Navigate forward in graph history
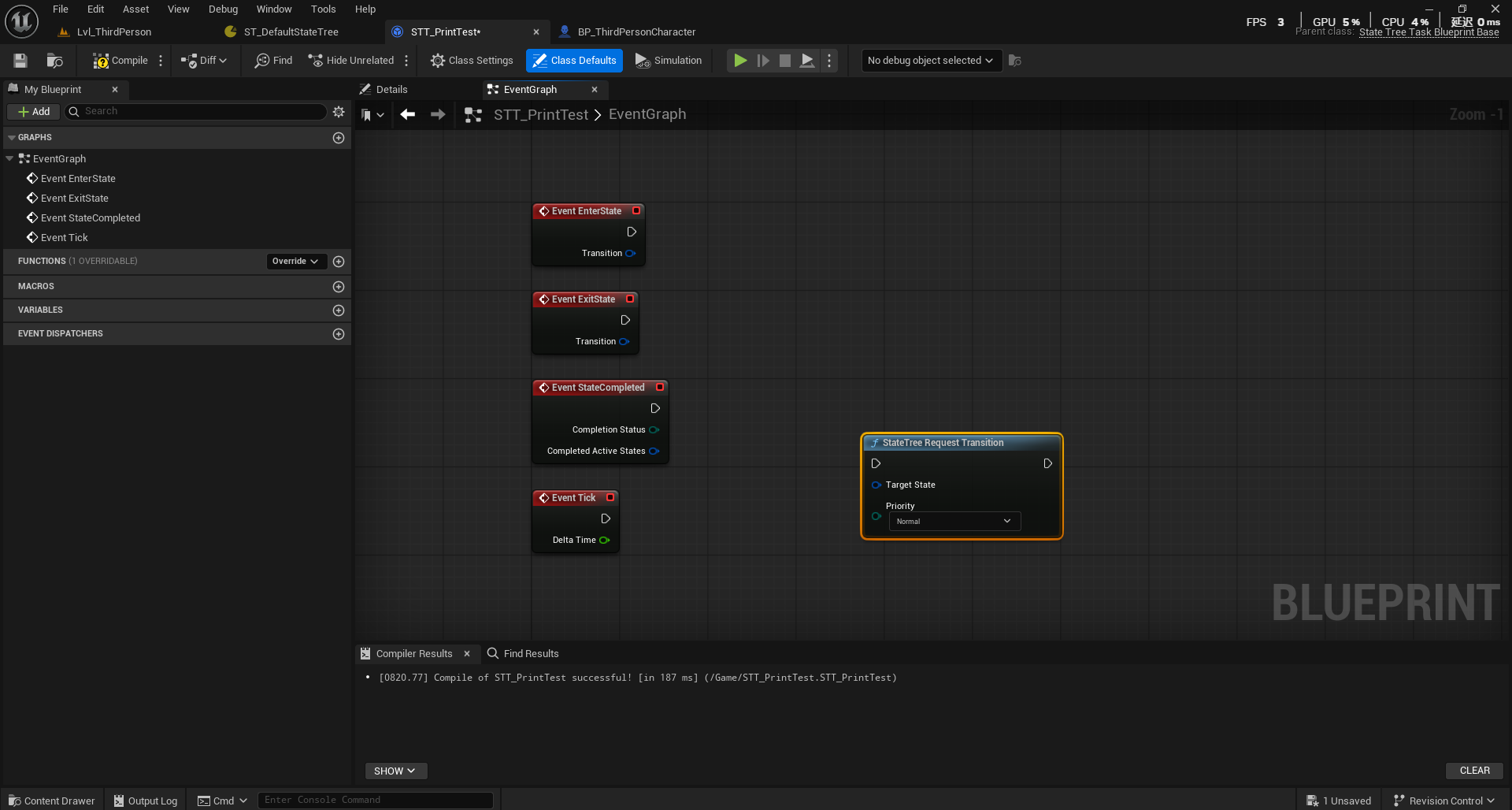Viewport: 1512px width, 810px height. click(x=438, y=115)
